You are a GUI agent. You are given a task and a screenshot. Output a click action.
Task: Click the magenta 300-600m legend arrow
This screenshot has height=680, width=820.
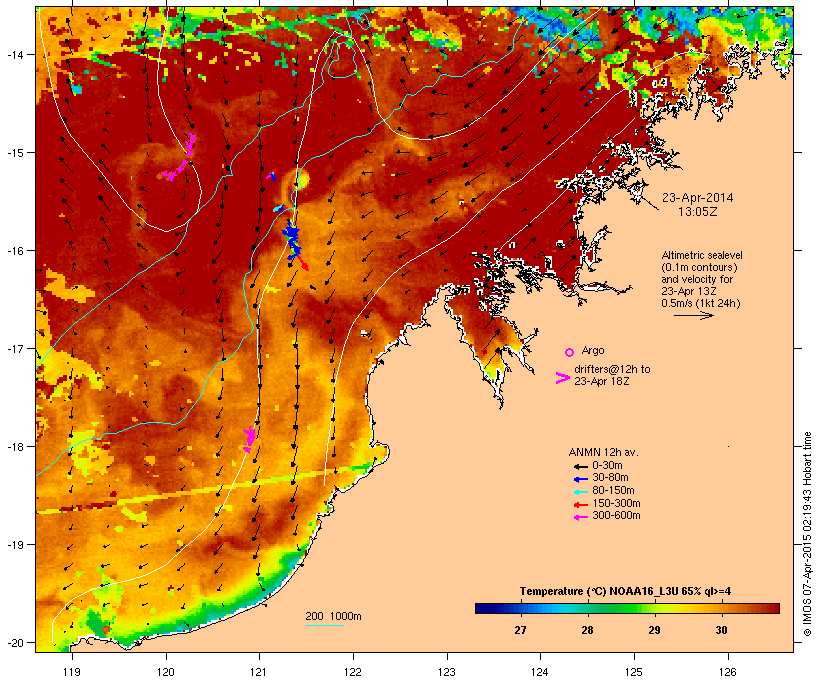pos(580,517)
